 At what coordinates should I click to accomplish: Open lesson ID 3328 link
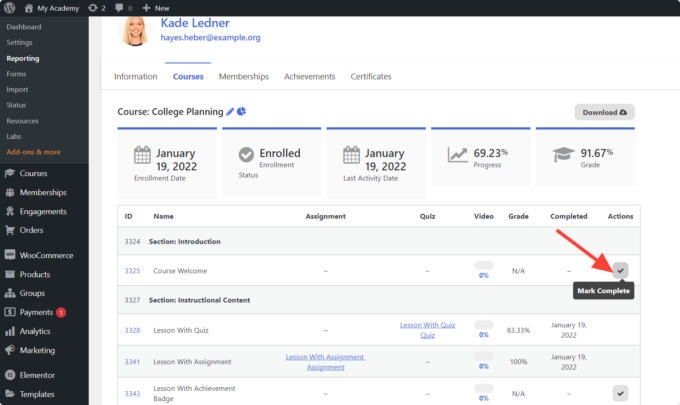coord(132,330)
